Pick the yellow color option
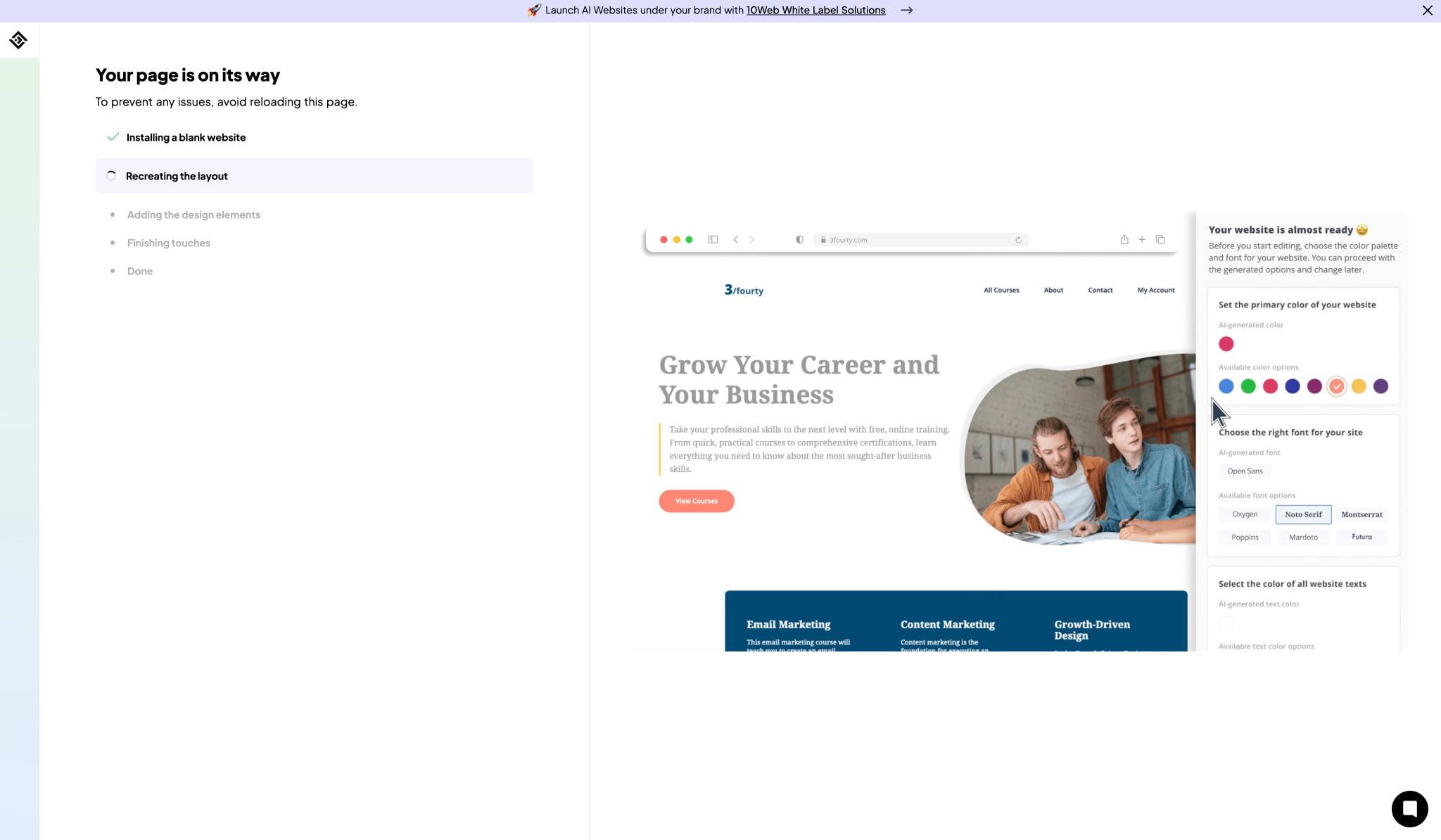This screenshot has height=840, width=1441. 1359,386
